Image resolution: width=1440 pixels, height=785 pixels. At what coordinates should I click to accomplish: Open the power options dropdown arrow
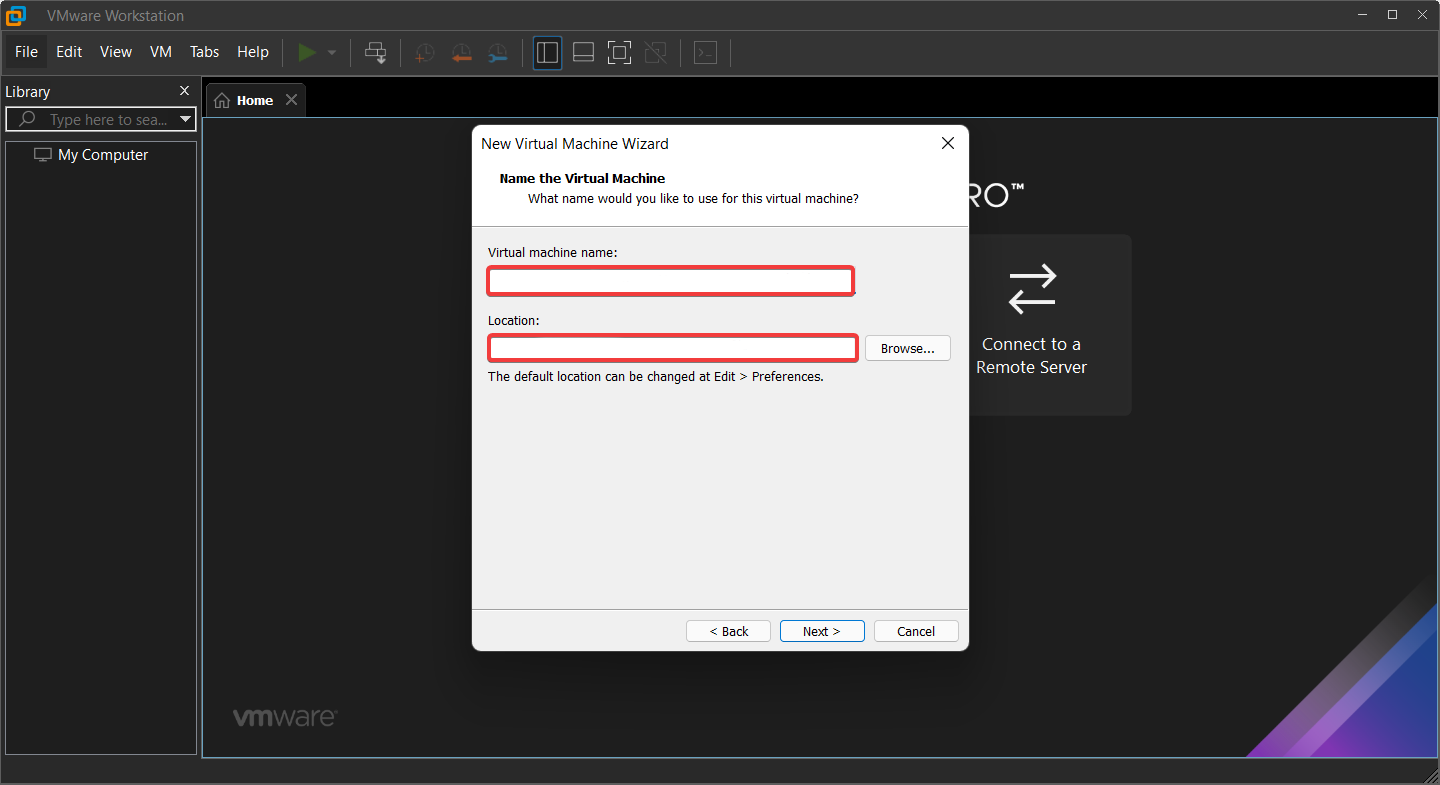tap(332, 53)
